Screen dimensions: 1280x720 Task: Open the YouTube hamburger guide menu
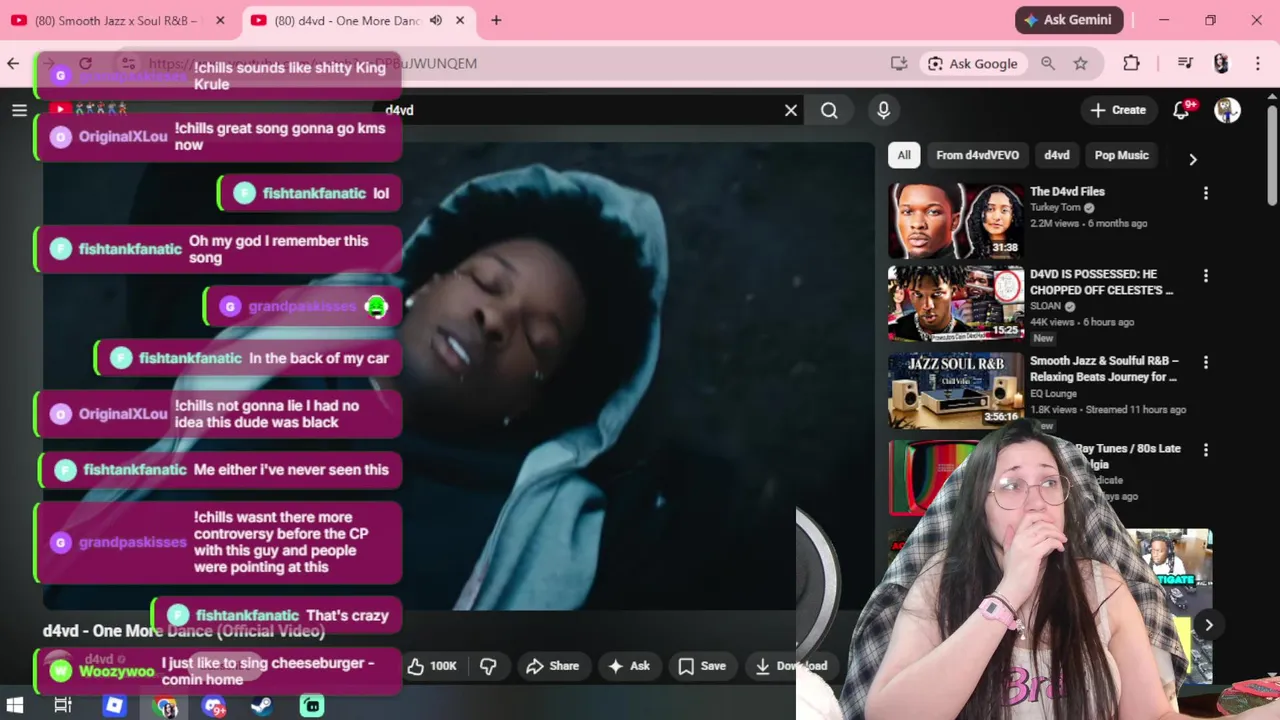click(19, 110)
